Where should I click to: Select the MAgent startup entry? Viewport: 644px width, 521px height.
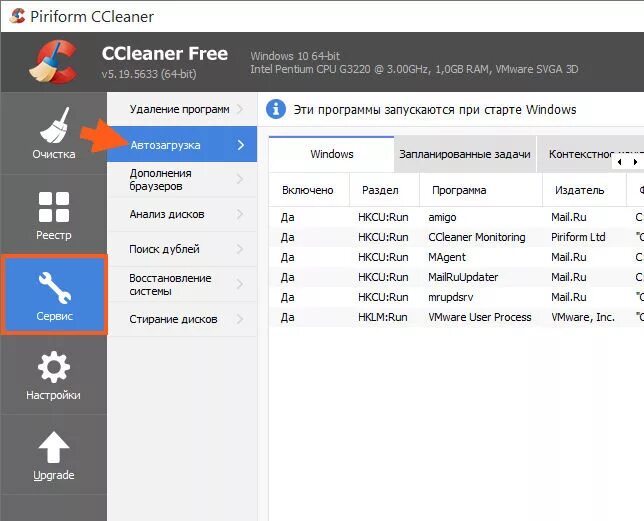[x=456, y=257]
